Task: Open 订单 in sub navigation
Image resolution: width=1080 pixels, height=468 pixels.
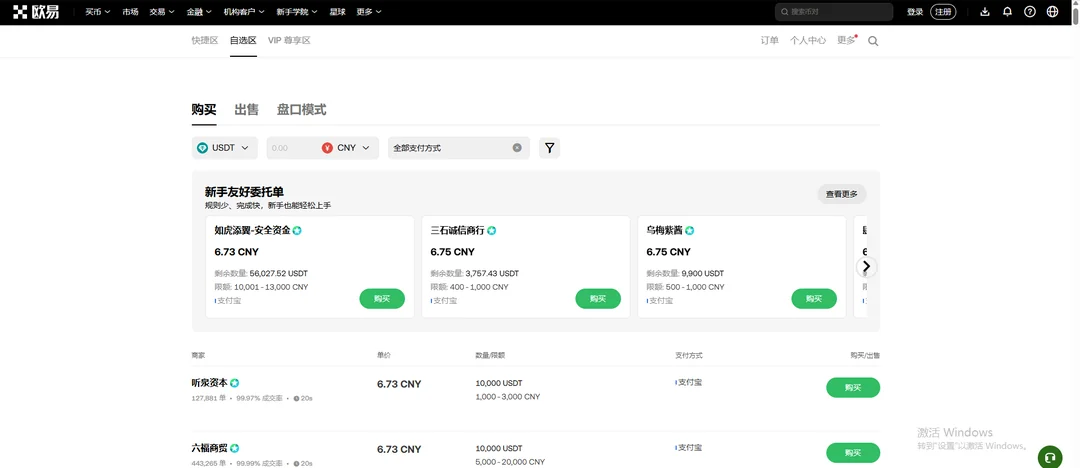Action: (x=769, y=41)
